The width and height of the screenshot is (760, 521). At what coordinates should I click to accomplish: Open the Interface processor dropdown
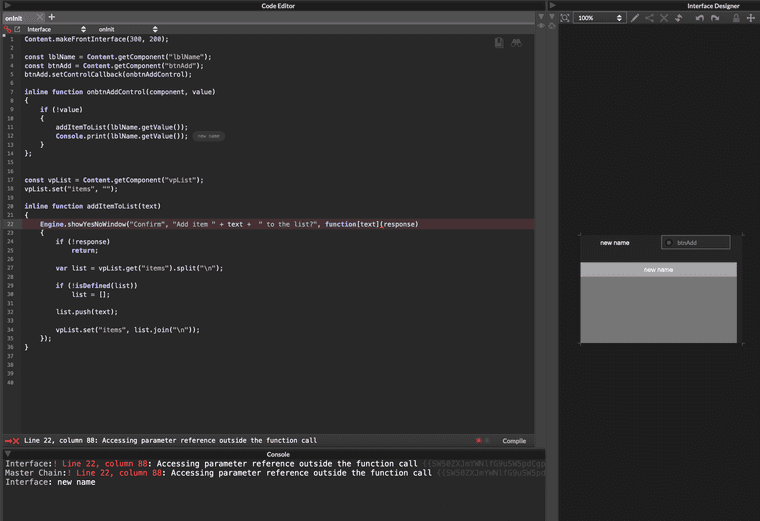point(55,29)
